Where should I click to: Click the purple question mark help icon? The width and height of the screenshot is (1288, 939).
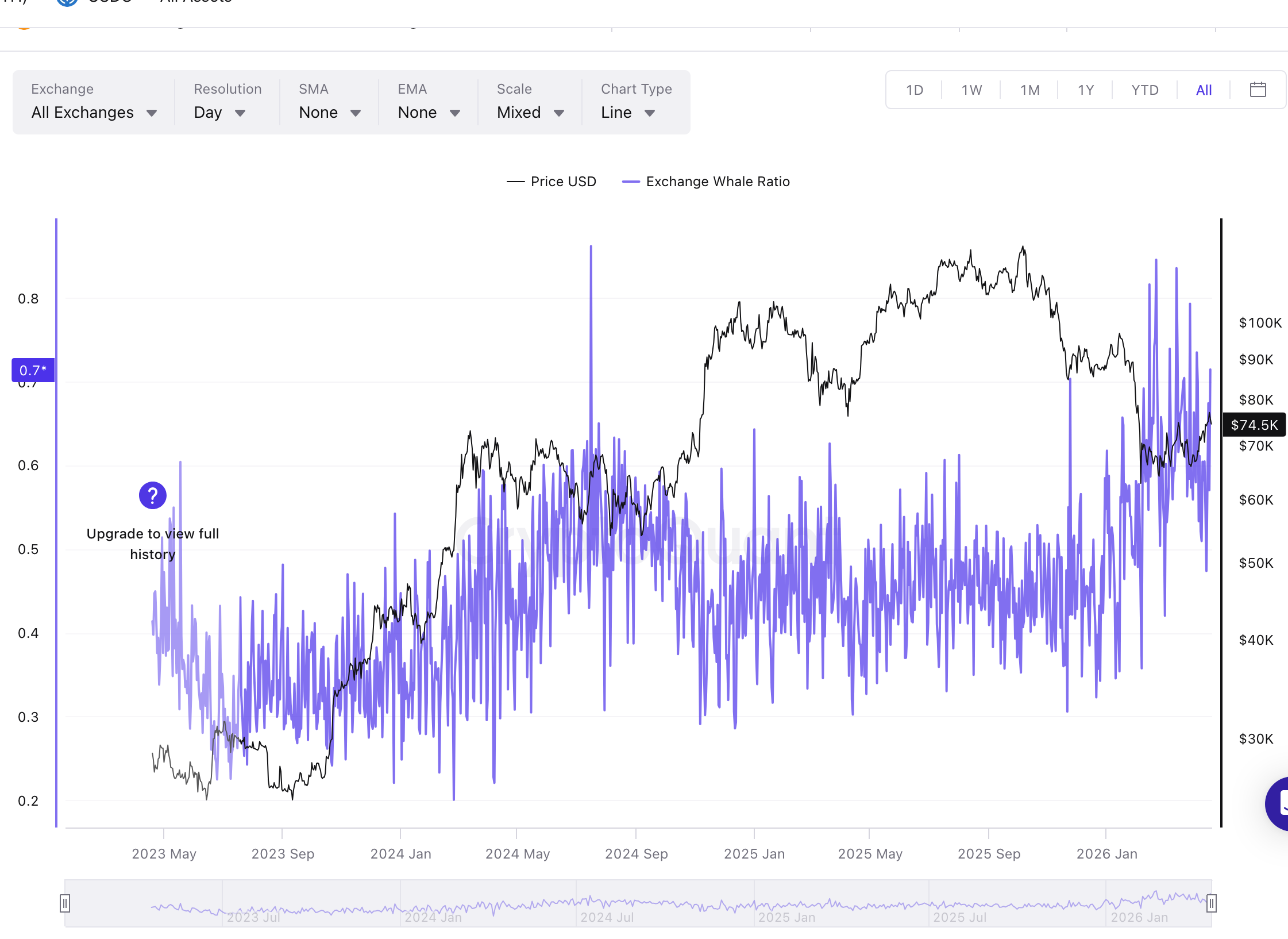153,495
